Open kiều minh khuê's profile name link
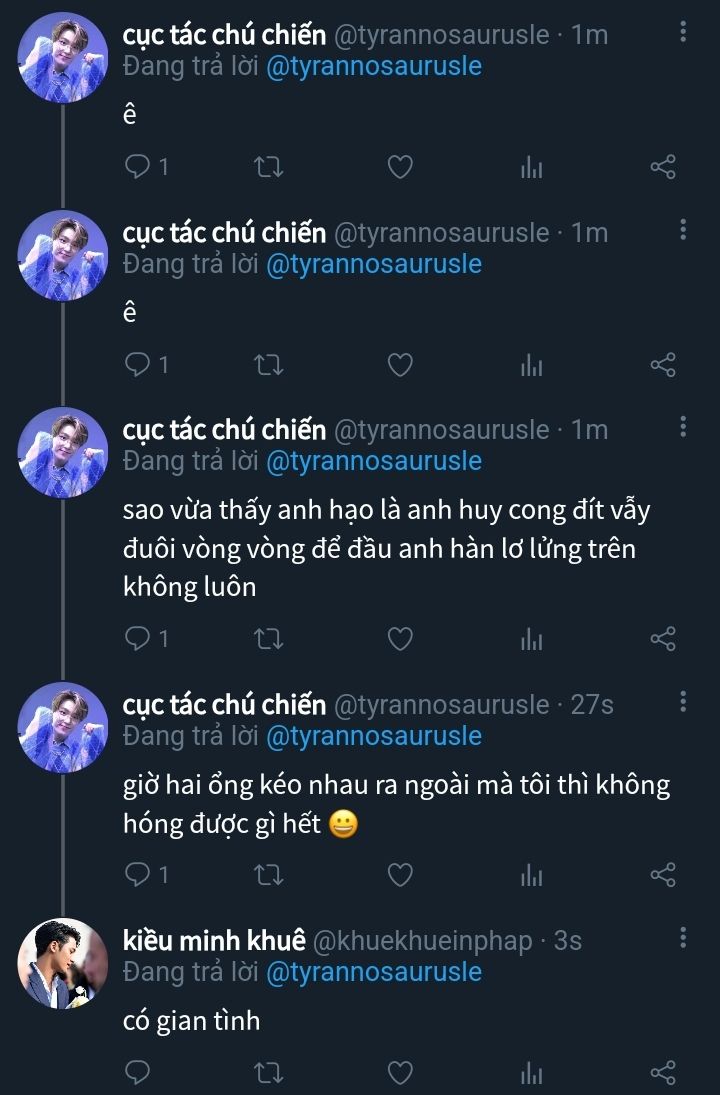720x1095 pixels. [214, 940]
